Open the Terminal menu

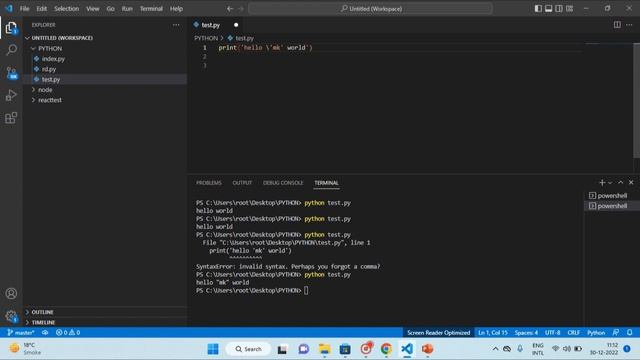151,9
